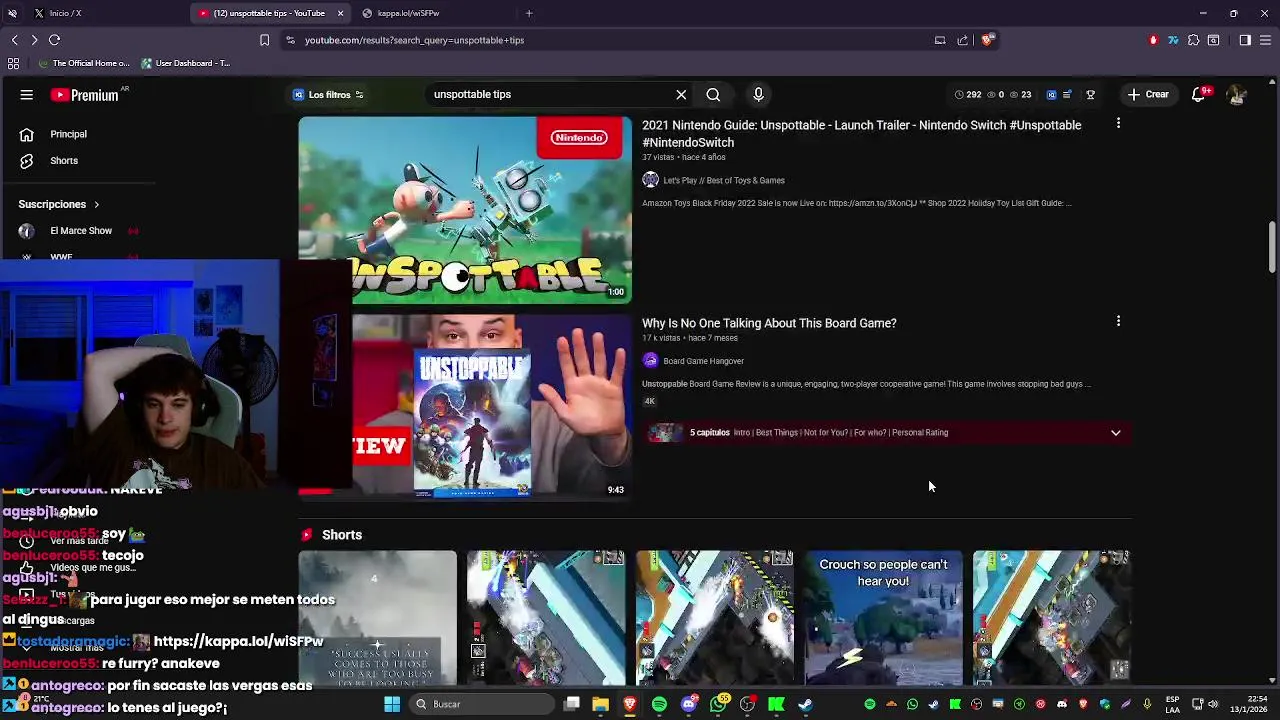This screenshot has height=720, width=1280.
Task: Open User Dashboard bookmark
Action: pyautogui.click(x=186, y=63)
